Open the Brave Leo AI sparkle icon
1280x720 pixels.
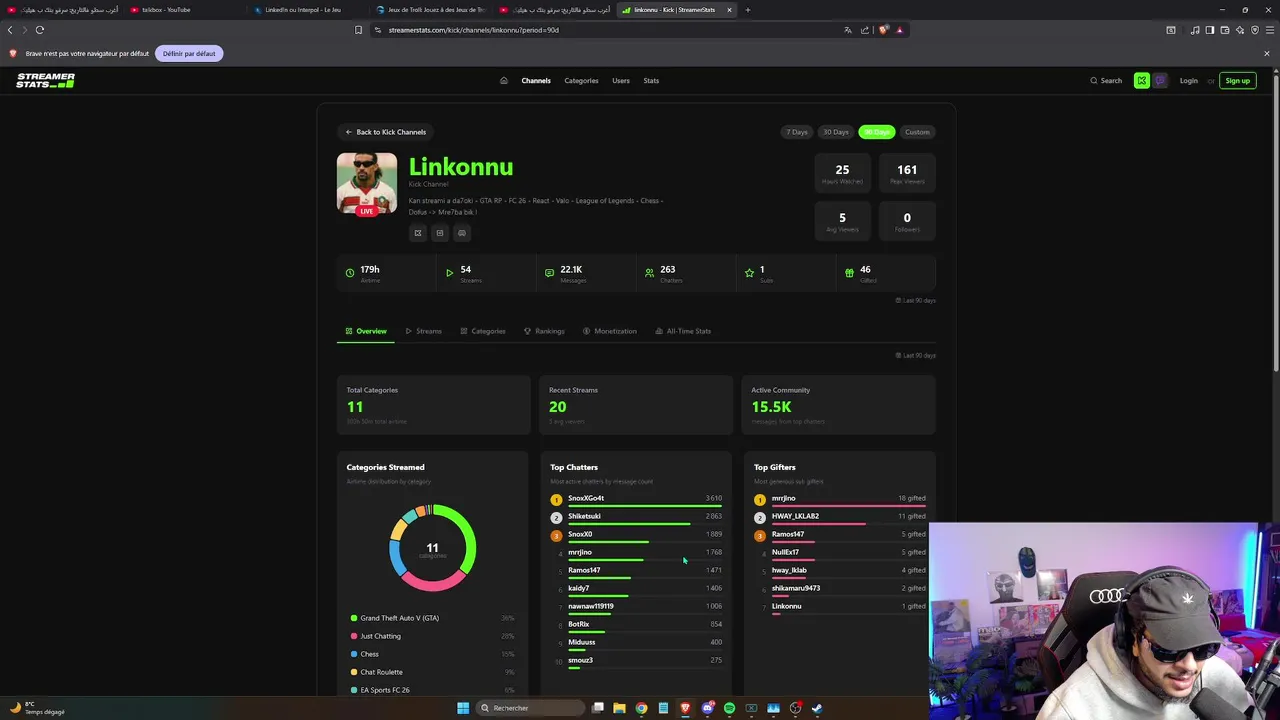pos(1239,30)
